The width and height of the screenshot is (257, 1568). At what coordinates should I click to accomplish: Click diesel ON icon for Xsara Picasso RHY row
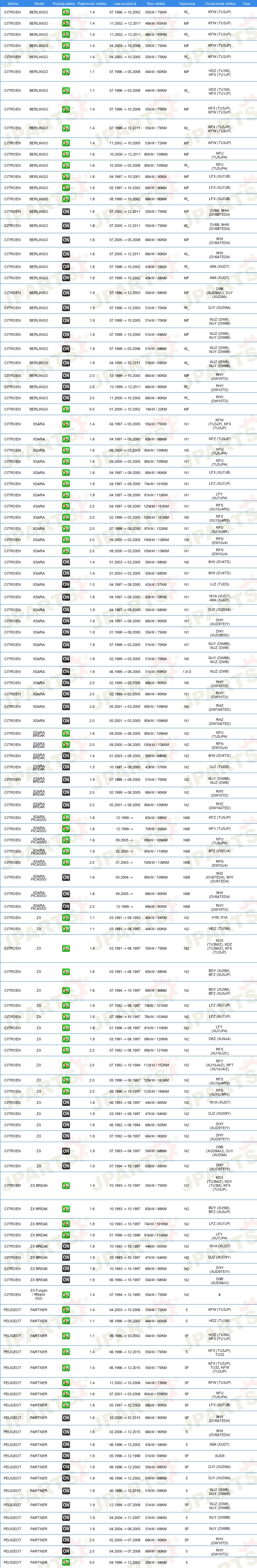[x=66, y=906]
